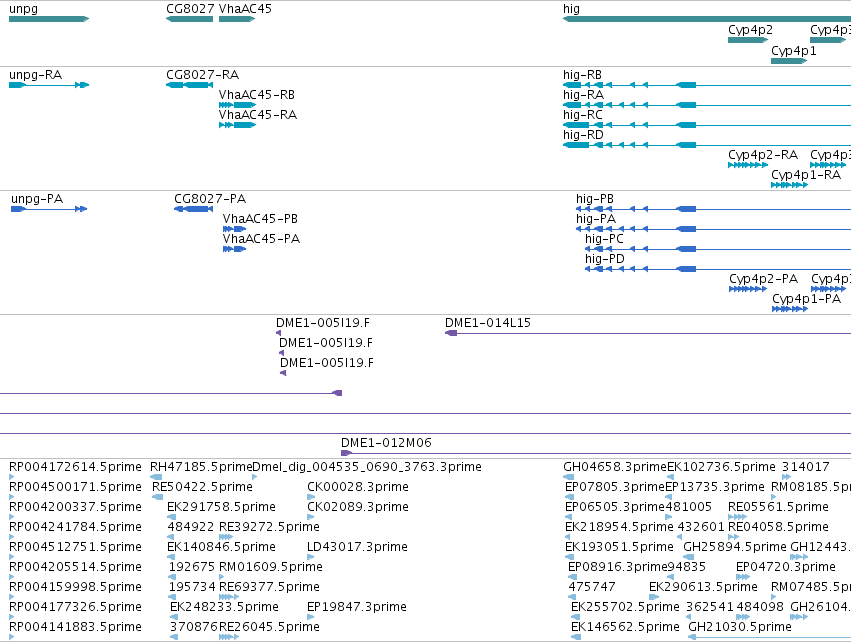Select the CK02089.3prime EST label

(x=358, y=507)
